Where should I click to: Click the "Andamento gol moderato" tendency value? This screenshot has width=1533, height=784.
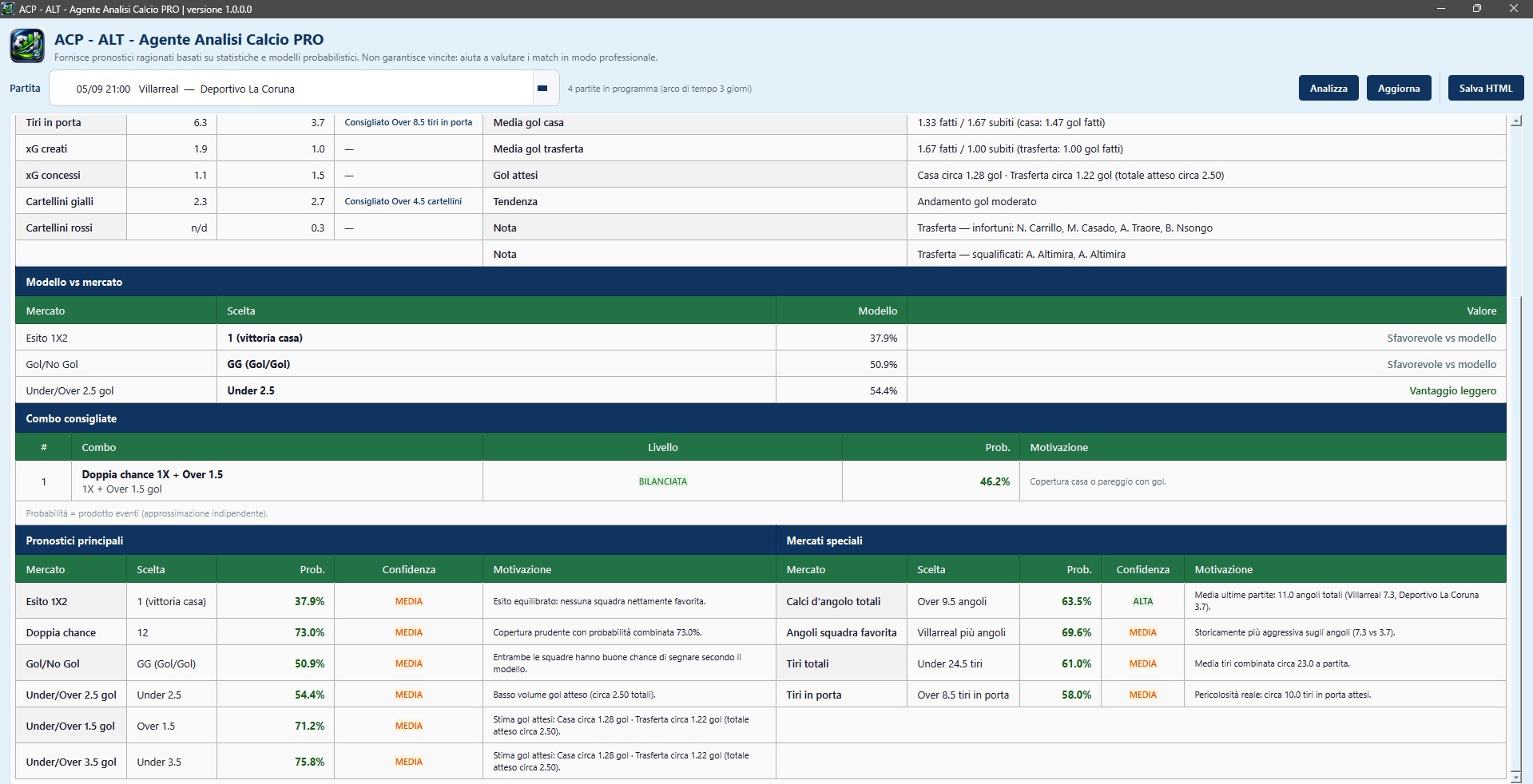click(x=976, y=201)
